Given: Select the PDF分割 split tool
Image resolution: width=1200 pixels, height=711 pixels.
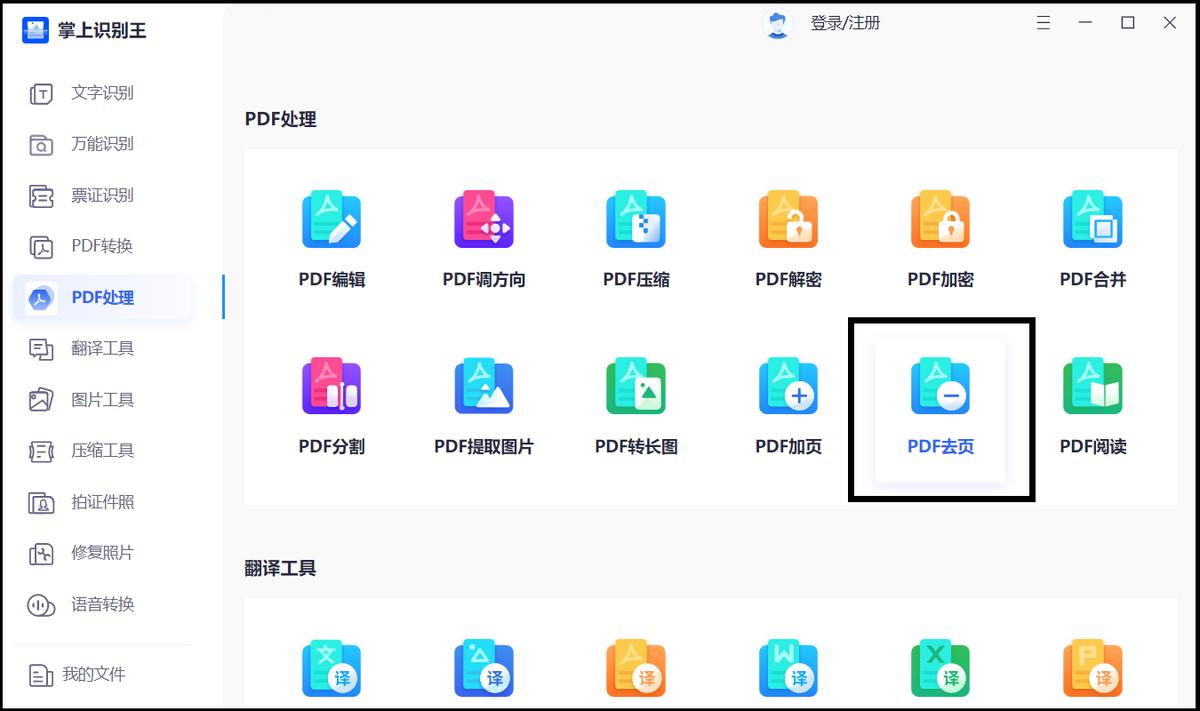Looking at the screenshot, I should (331, 400).
